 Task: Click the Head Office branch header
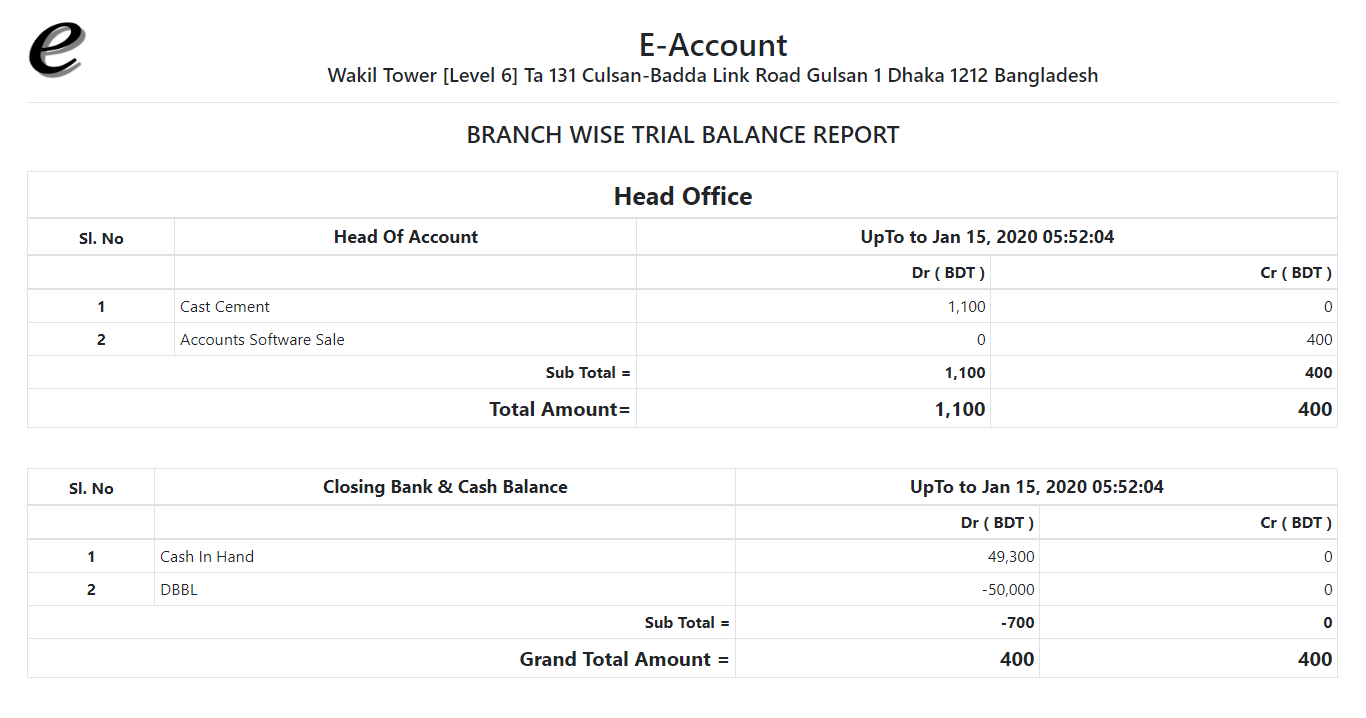(683, 196)
